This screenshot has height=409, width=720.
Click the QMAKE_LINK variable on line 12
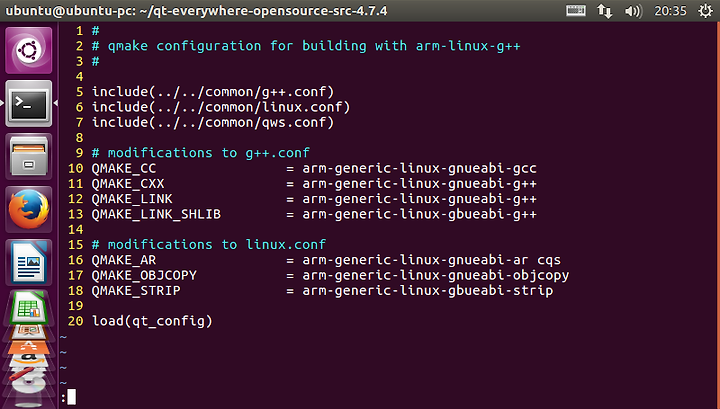pos(132,199)
